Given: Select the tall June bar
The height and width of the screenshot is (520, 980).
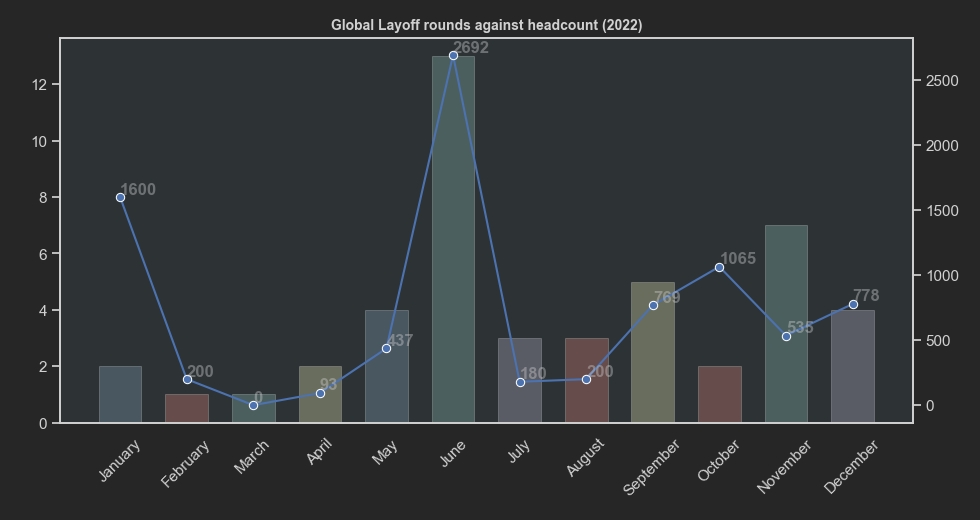Looking at the screenshot, I should (453, 240).
